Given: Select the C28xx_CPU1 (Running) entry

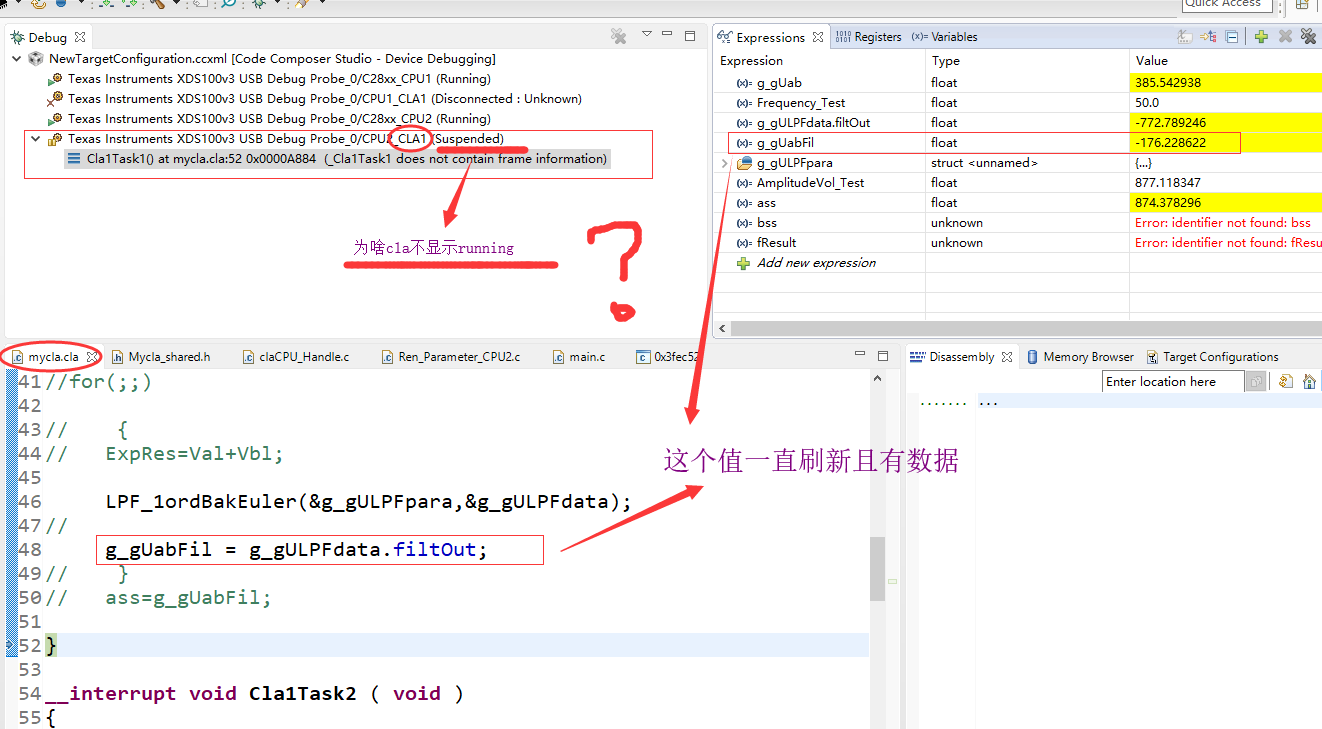Looking at the screenshot, I should 279,79.
